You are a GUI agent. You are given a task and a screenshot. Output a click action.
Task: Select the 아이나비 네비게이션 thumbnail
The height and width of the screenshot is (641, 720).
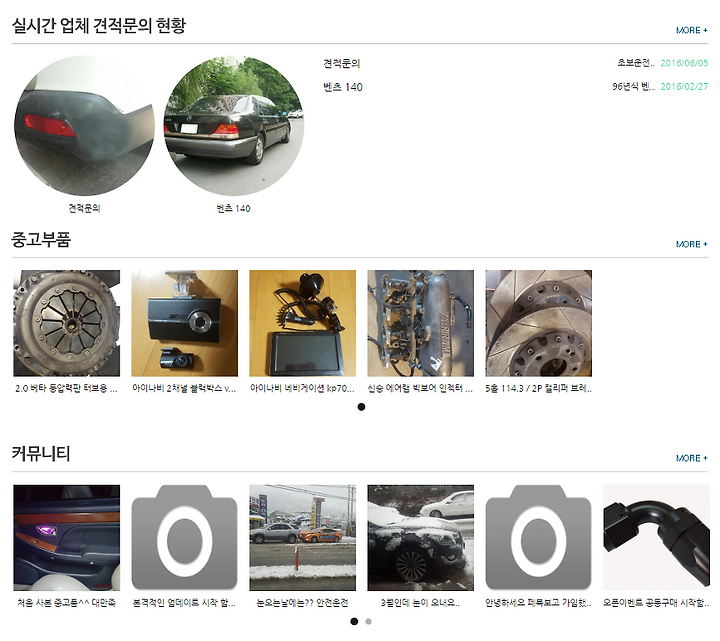(x=303, y=323)
